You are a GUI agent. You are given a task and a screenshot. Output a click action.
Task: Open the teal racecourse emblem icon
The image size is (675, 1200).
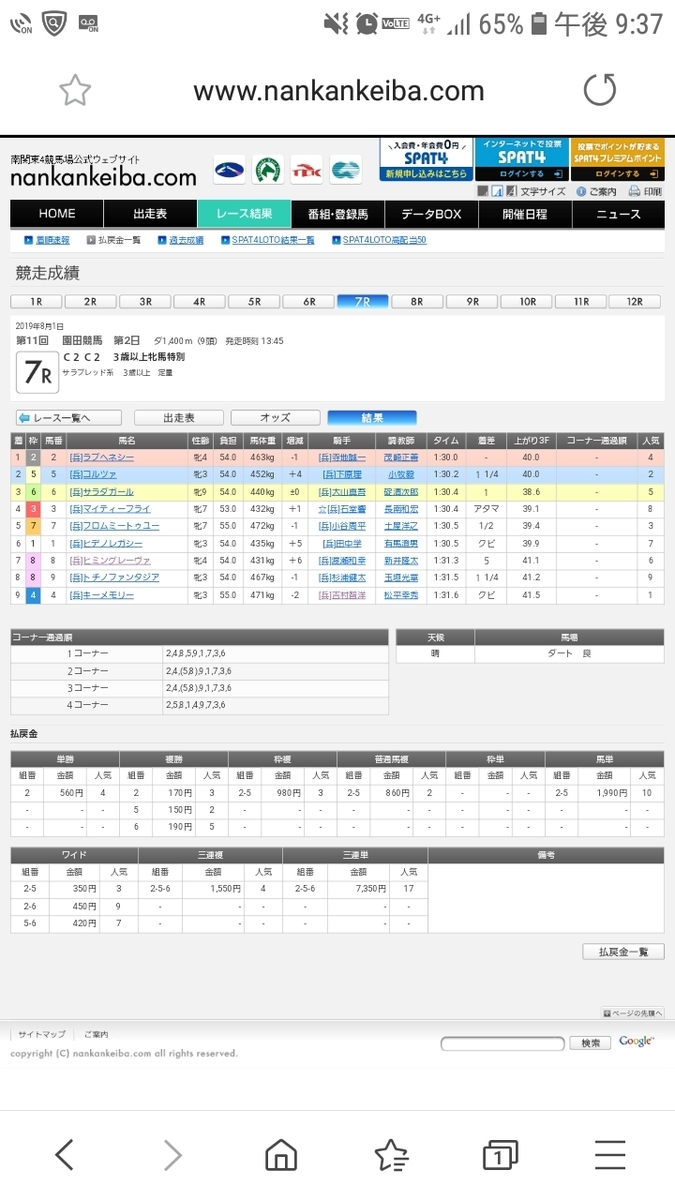[x=346, y=170]
